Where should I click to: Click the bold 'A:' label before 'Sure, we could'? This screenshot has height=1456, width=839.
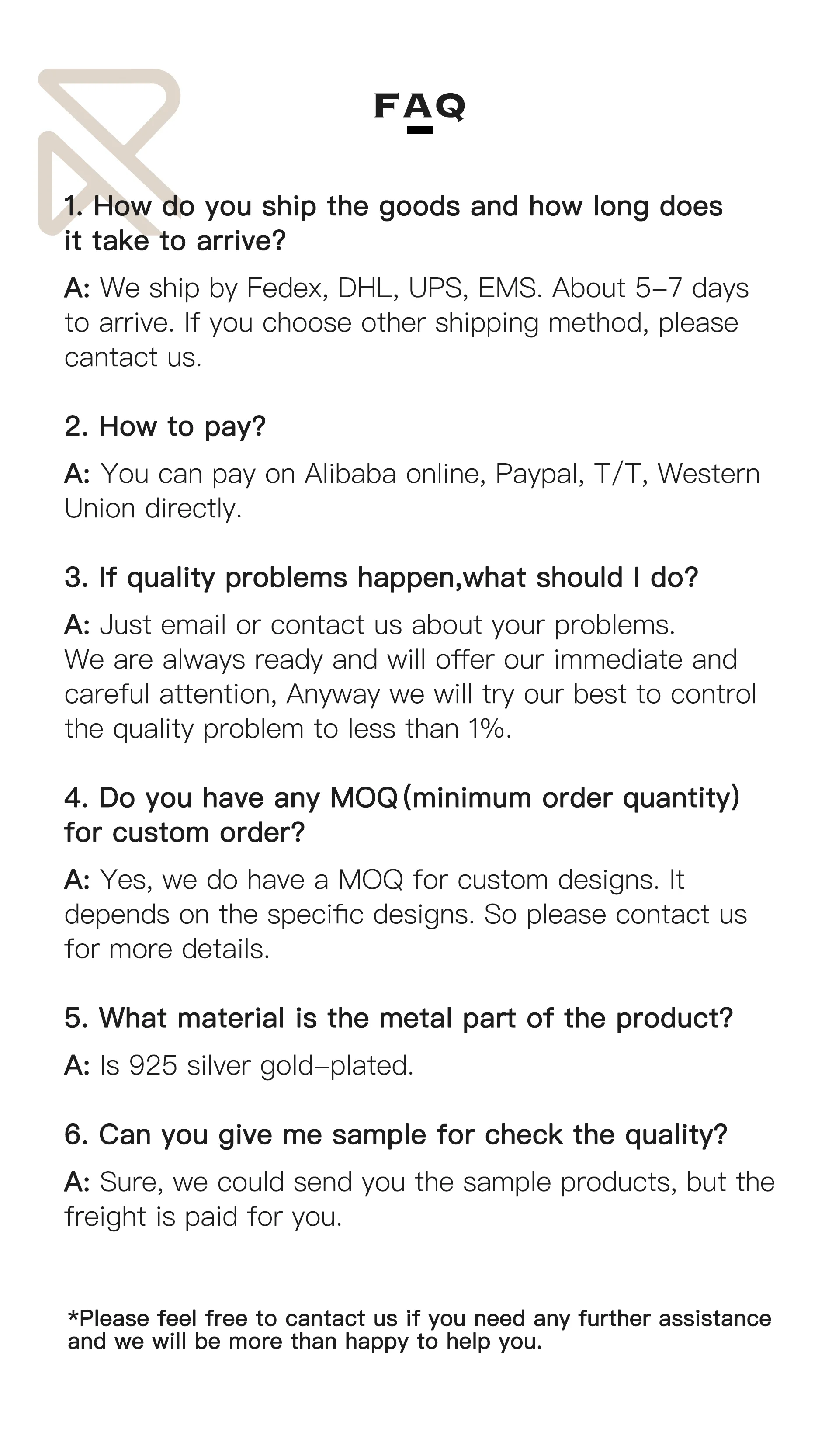77,1182
